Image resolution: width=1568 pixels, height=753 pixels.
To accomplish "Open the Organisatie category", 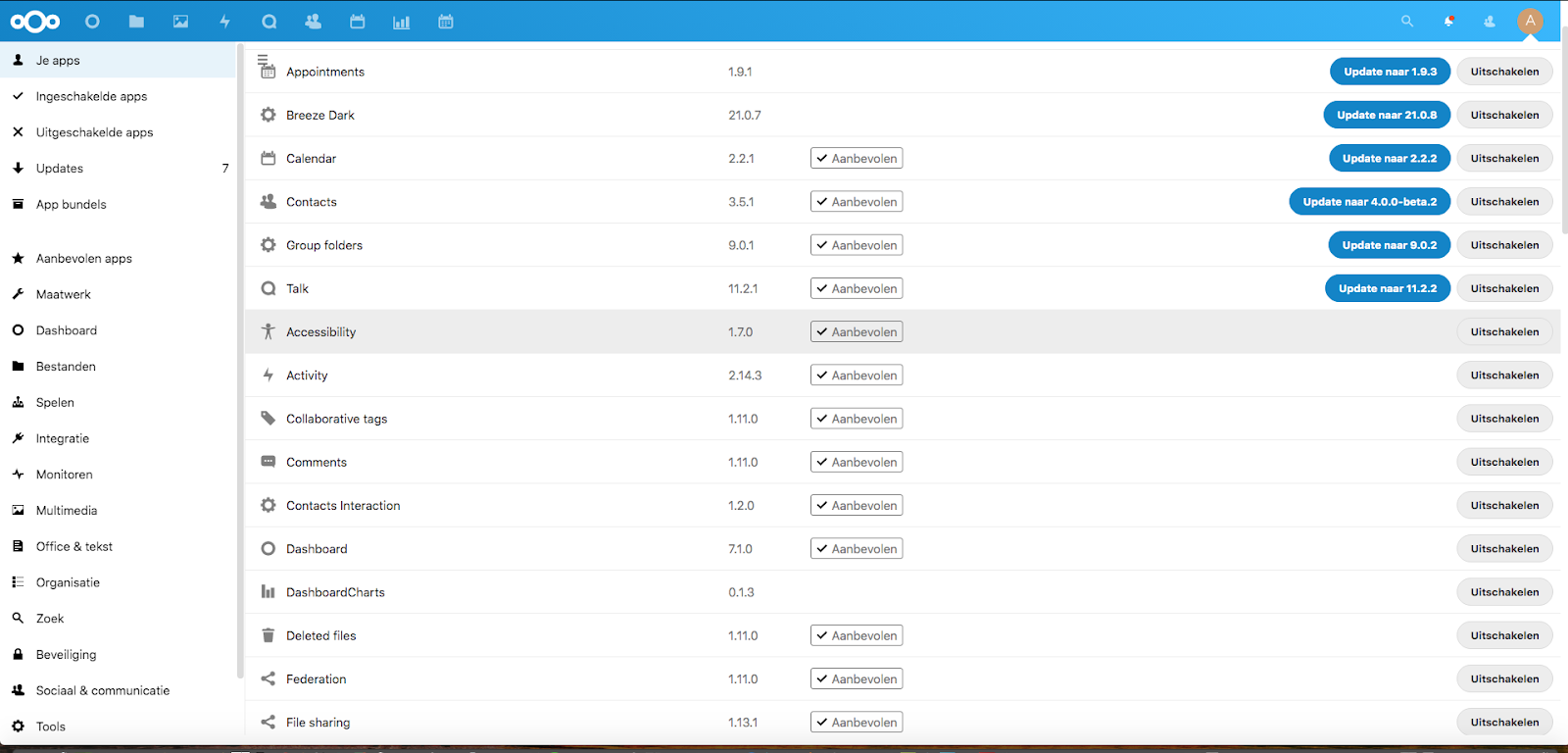I will (x=118, y=582).
